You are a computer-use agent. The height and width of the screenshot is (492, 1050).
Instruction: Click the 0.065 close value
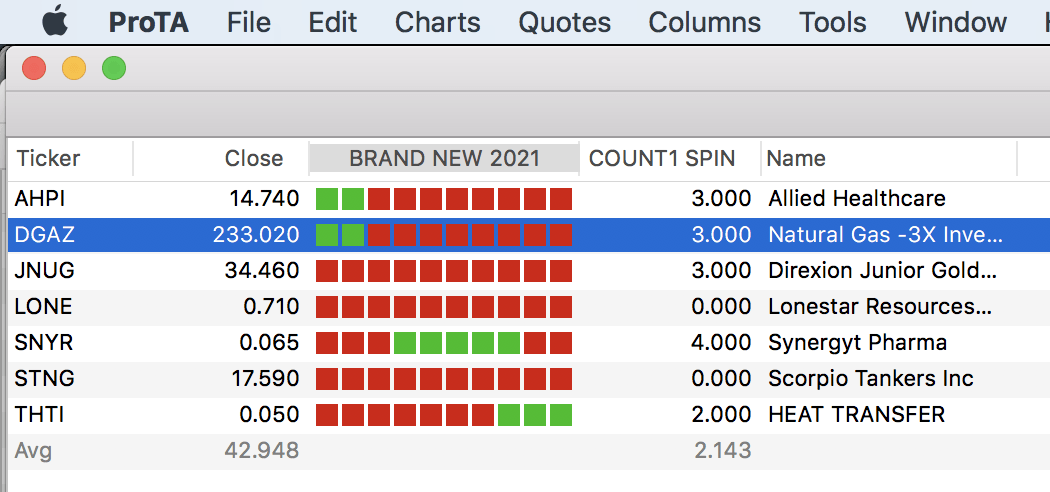269,343
